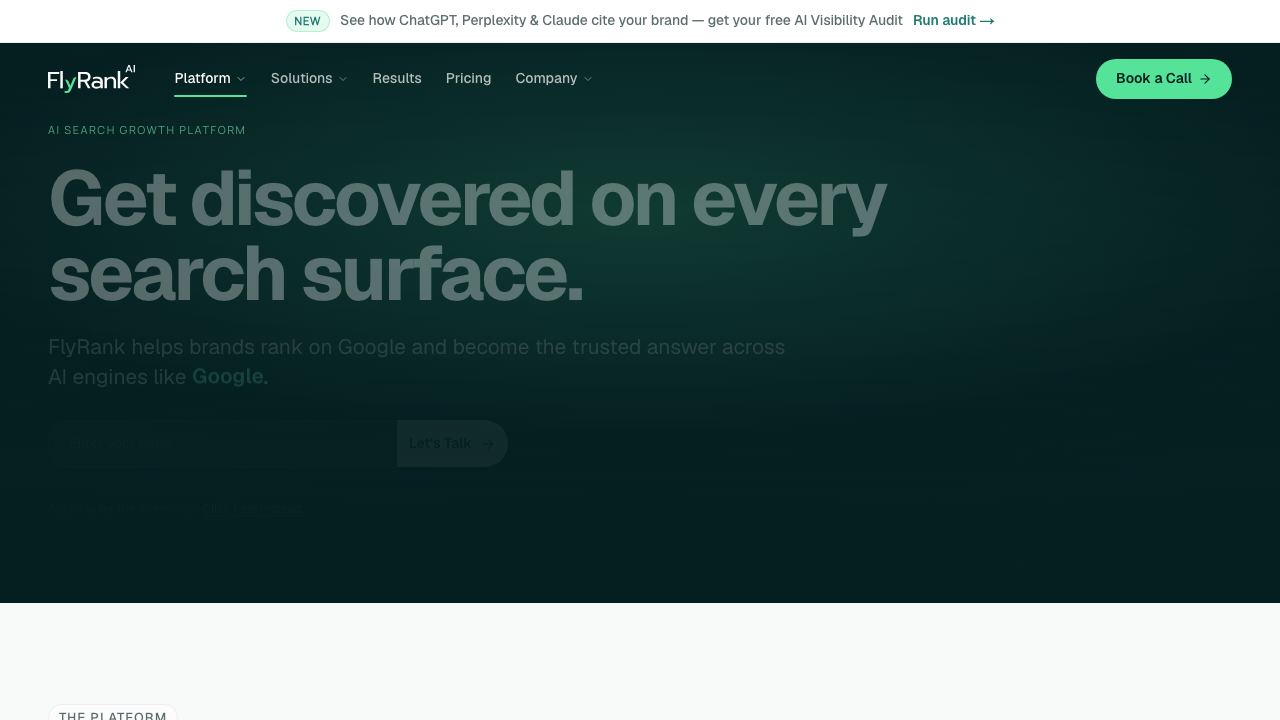Screen dimensions: 1280x720
Task: Focus the hero input field beside Let's Talk
Action: pos(223,443)
